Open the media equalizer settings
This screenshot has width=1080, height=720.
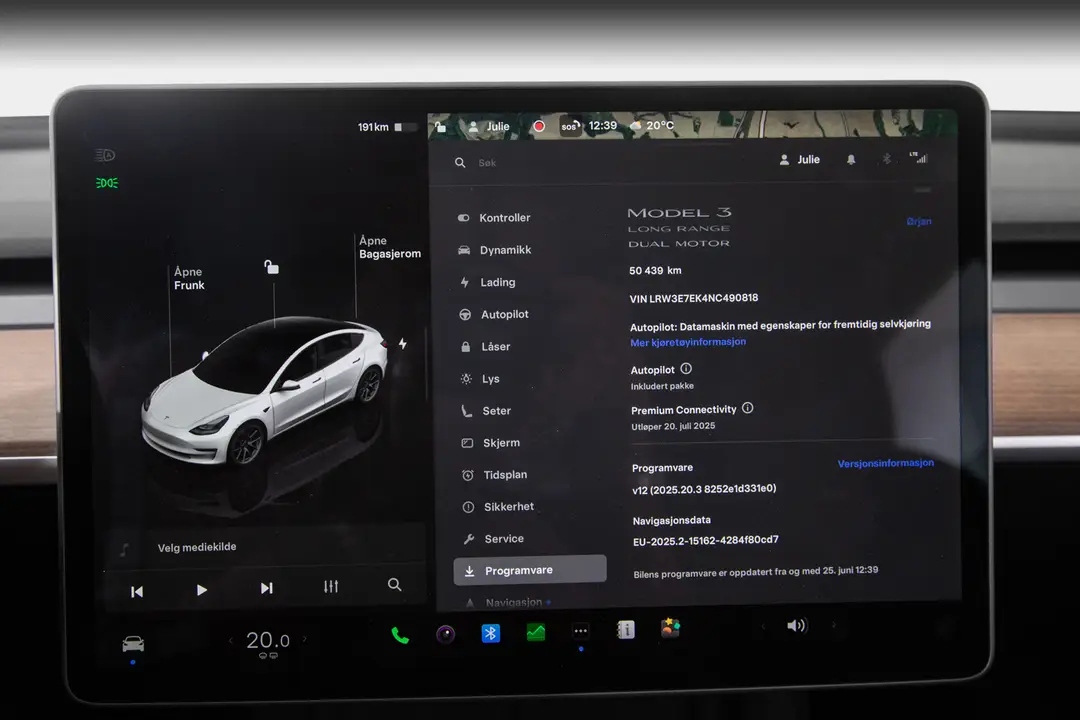coord(331,586)
